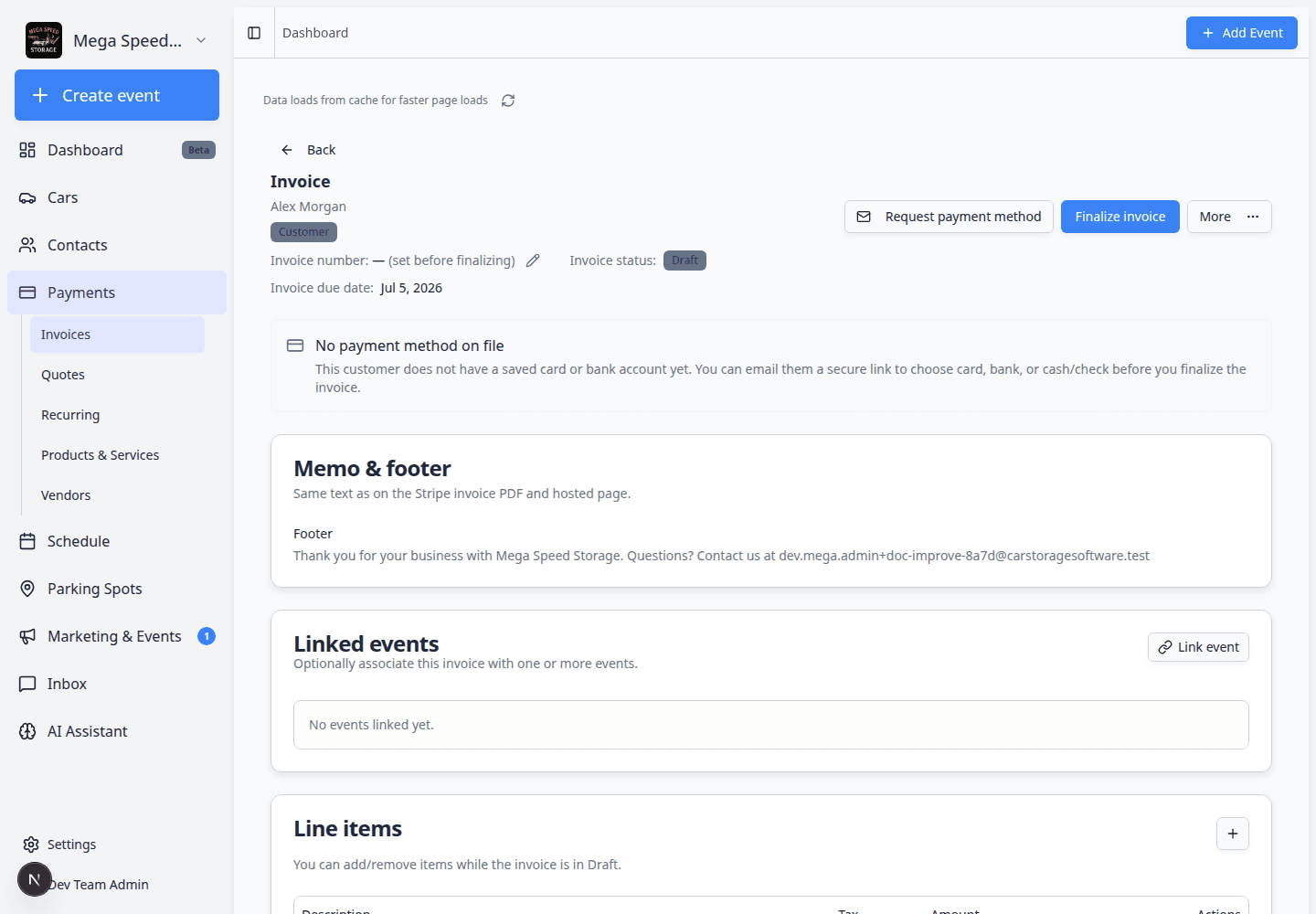Viewport: 1316px width, 914px height.
Task: Edit invoice number pencil icon
Action: tap(533, 260)
